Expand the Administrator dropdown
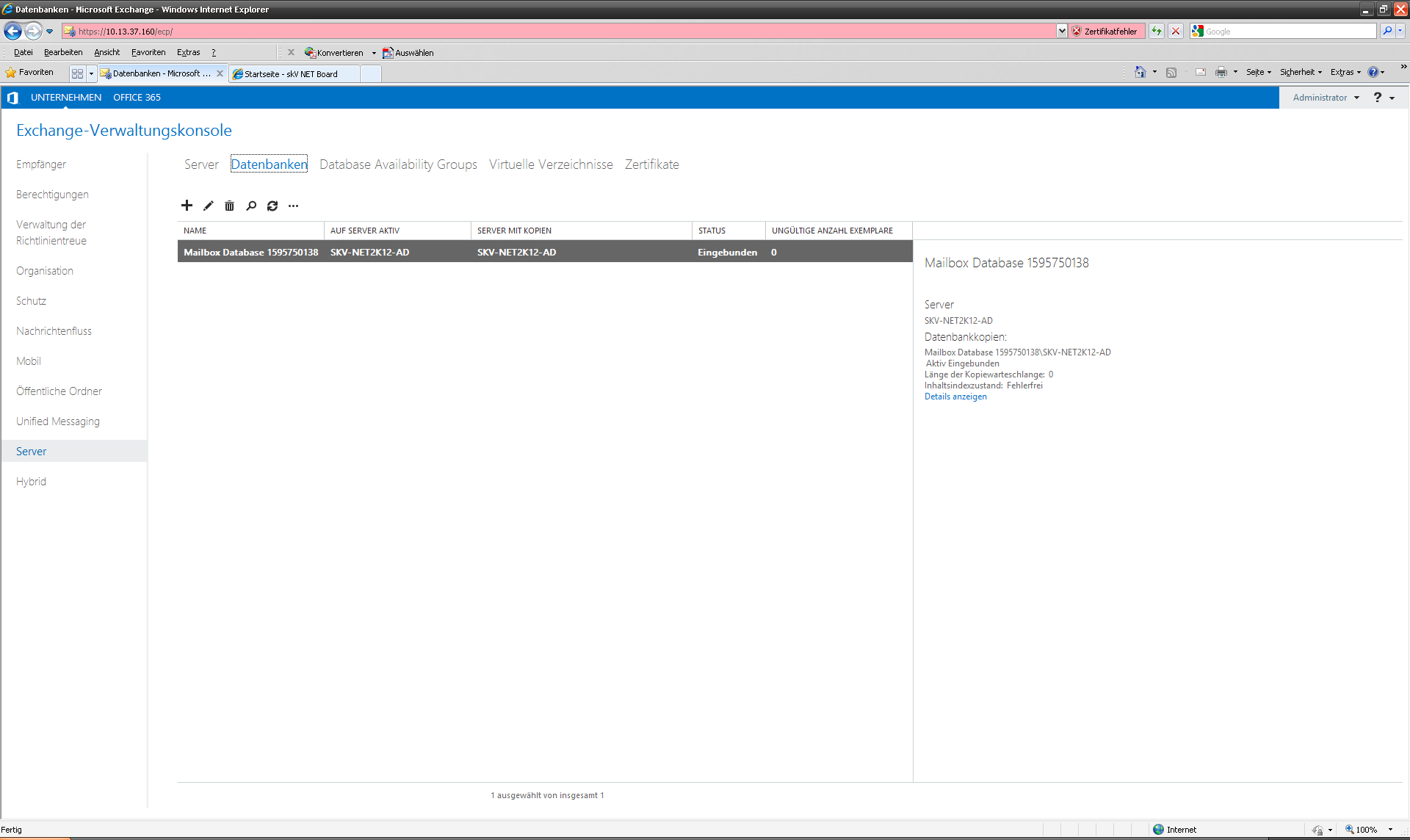This screenshot has width=1410, height=840. 1326,98
